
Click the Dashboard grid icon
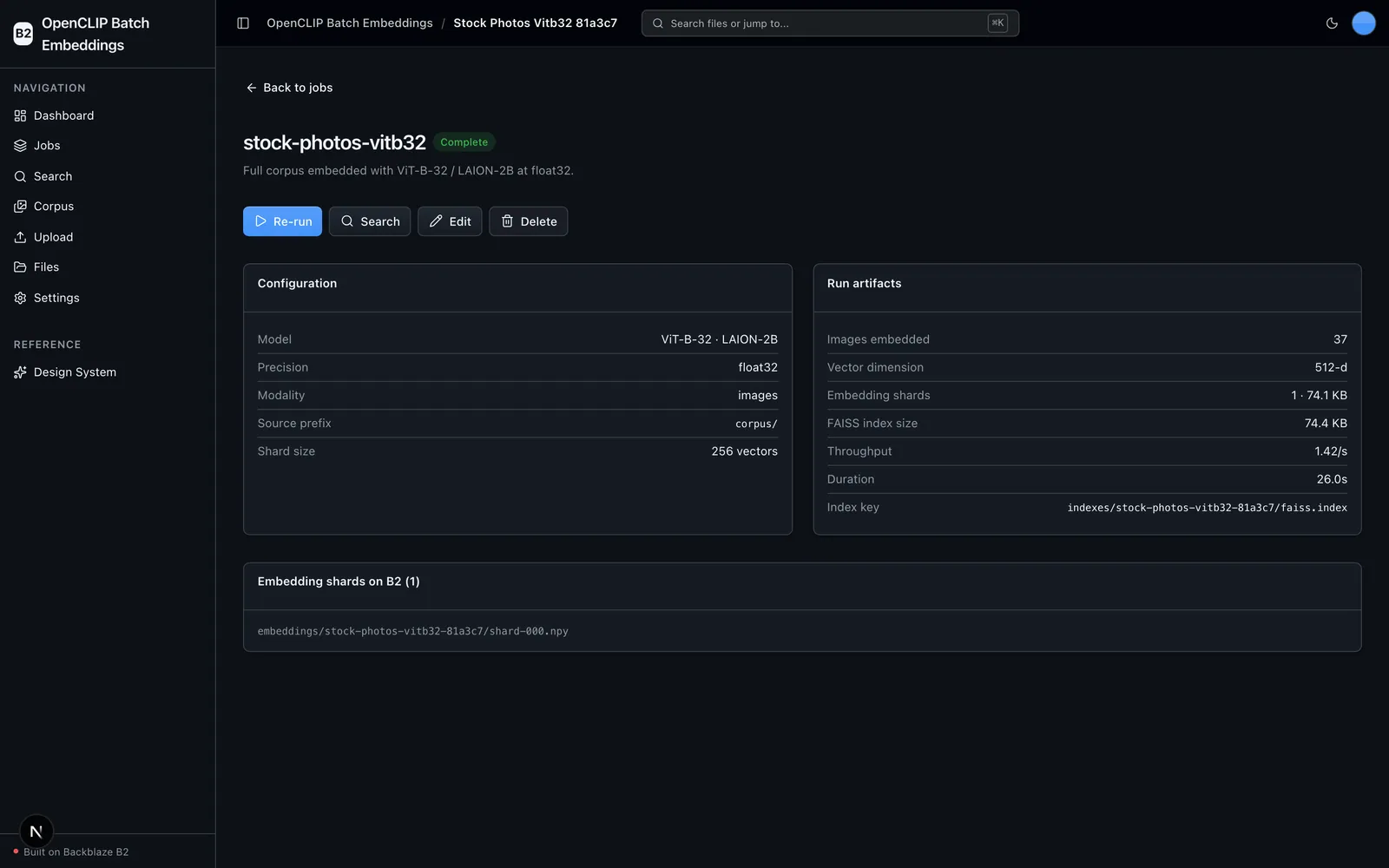[x=20, y=115]
